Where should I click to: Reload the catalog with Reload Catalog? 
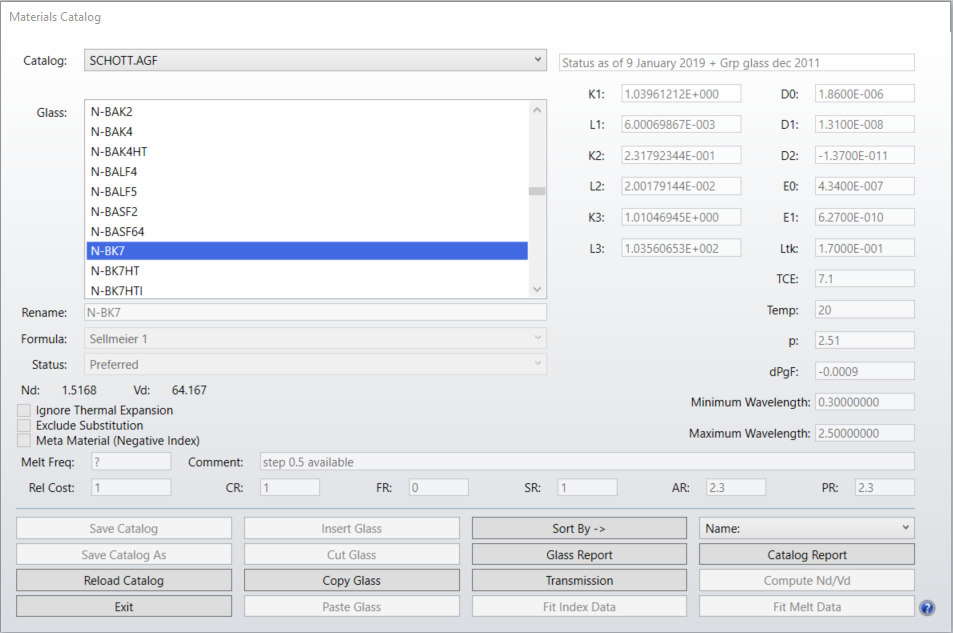point(124,581)
